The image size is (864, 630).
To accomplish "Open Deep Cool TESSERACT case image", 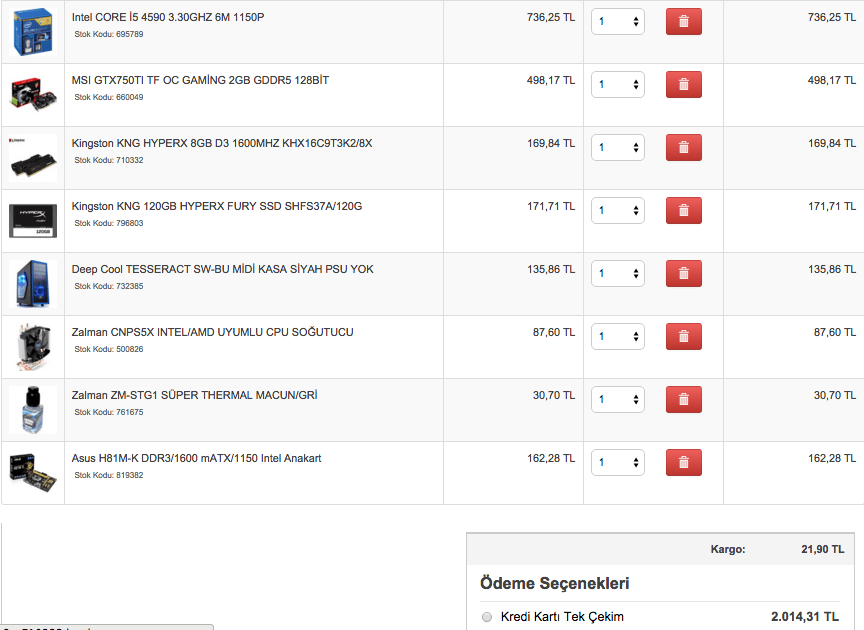I will 33,284.
